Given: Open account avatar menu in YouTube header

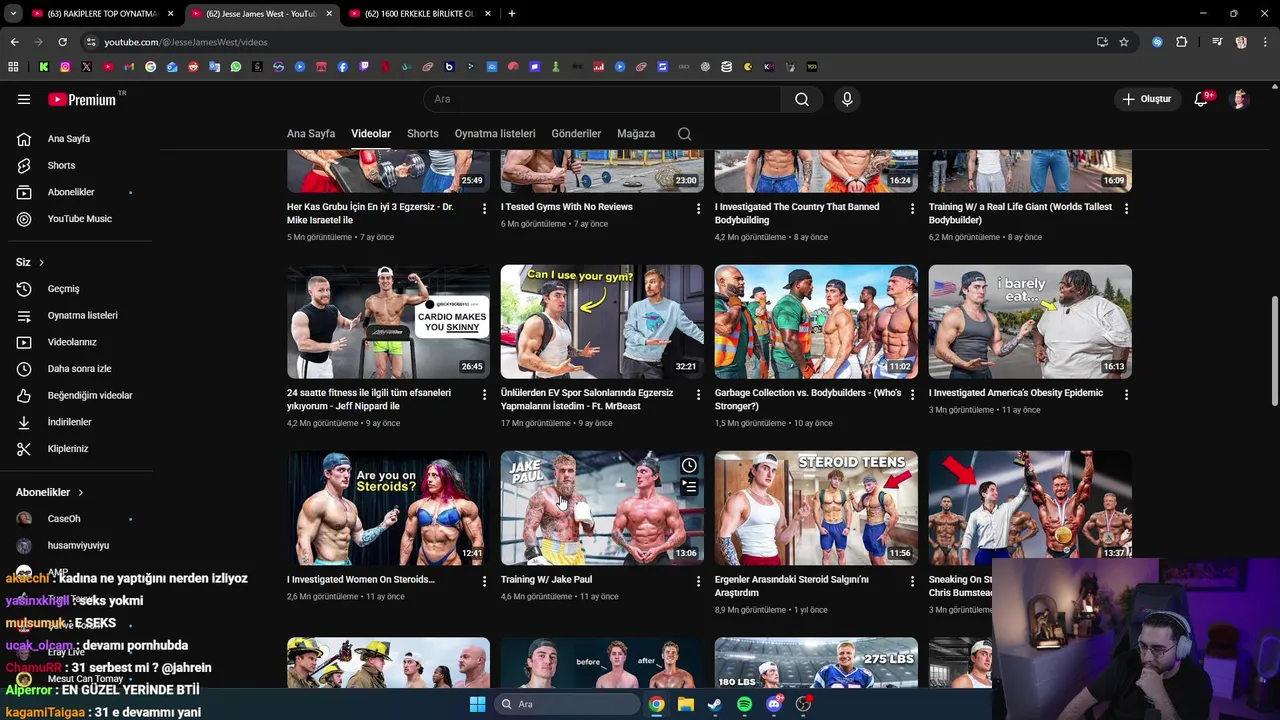Looking at the screenshot, I should click(x=1240, y=99).
